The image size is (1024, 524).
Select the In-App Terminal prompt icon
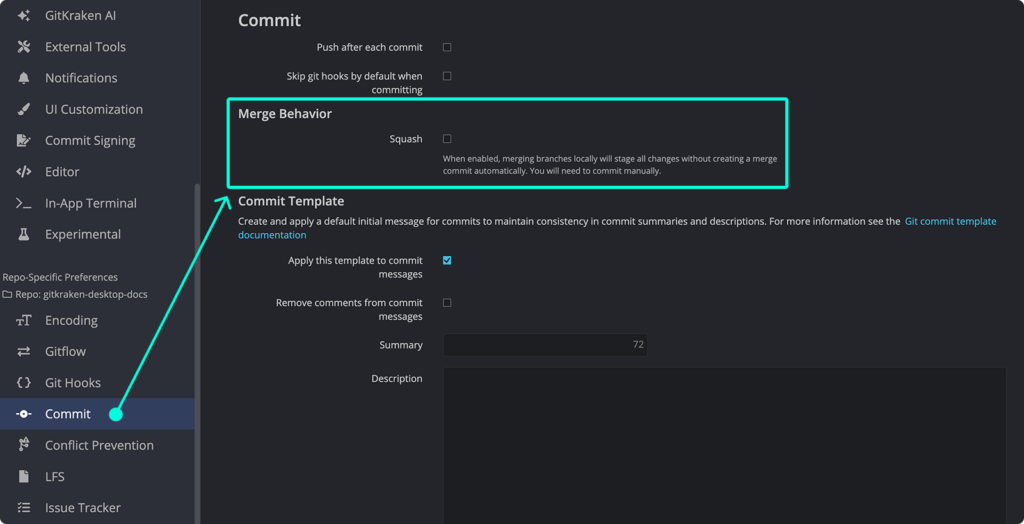(x=24, y=203)
